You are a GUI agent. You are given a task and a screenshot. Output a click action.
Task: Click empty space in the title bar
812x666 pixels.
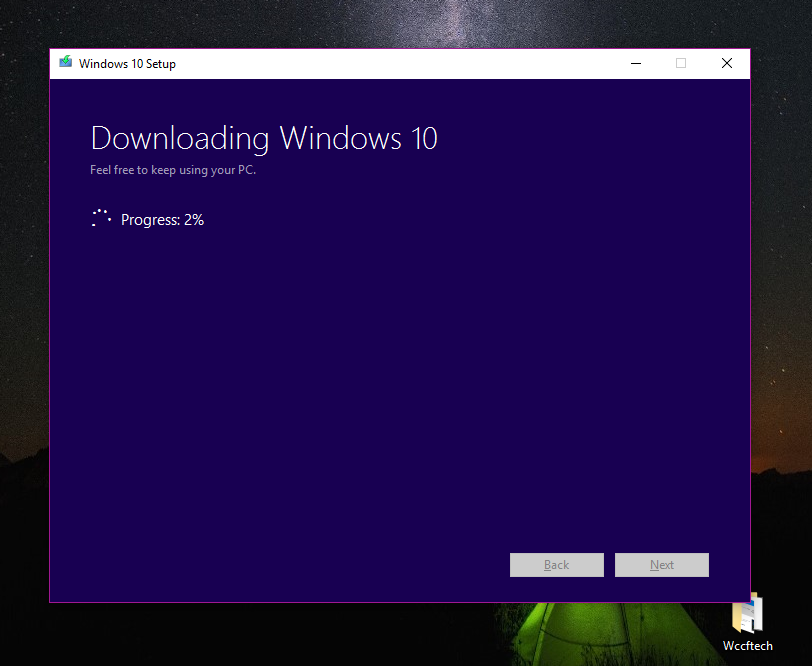tap(400, 63)
